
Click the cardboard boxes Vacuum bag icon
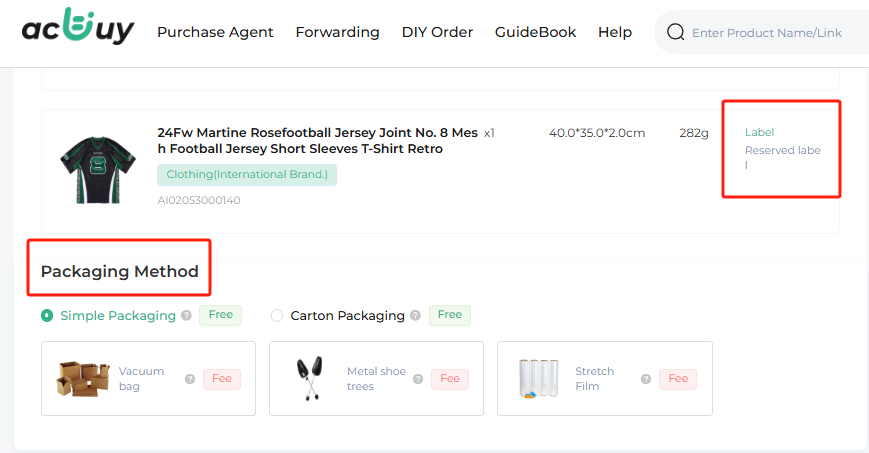coord(83,379)
